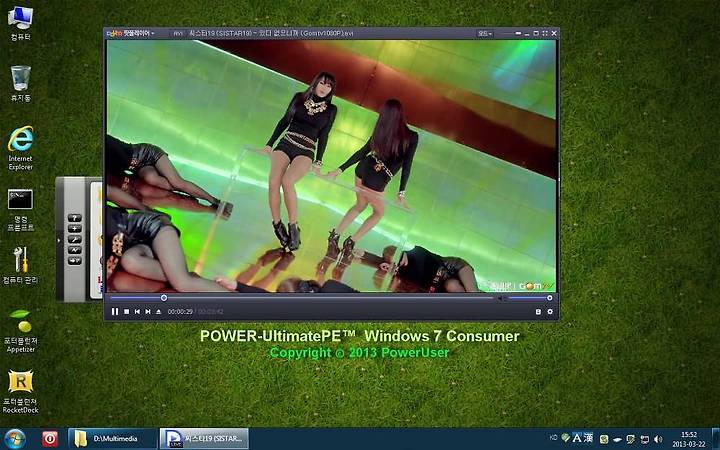Click the plus button on side panel
Screen dimensions: 720x450
[74, 229]
